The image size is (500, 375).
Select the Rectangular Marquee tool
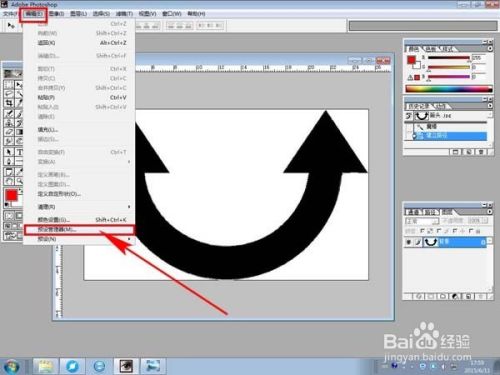[9, 84]
